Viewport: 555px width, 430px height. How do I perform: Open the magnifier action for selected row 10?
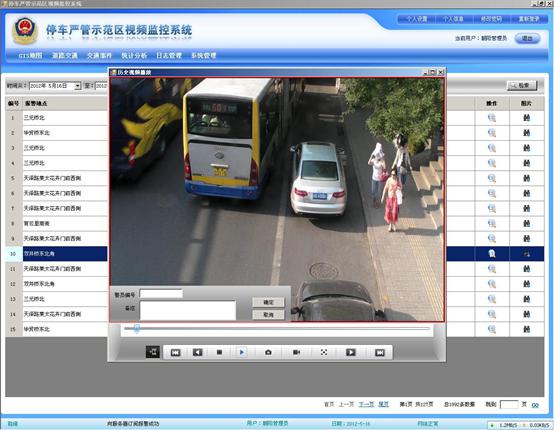pyautogui.click(x=492, y=253)
